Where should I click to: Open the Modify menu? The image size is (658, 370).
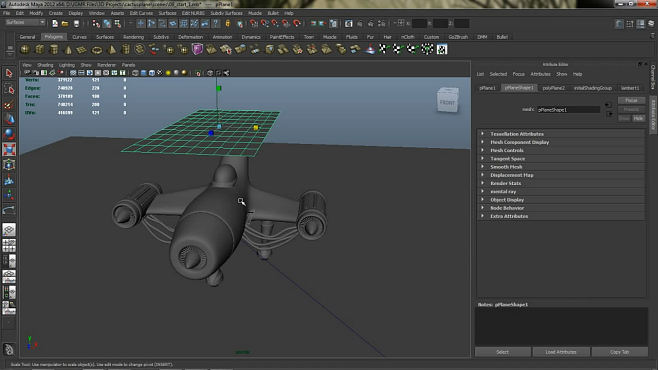36,13
